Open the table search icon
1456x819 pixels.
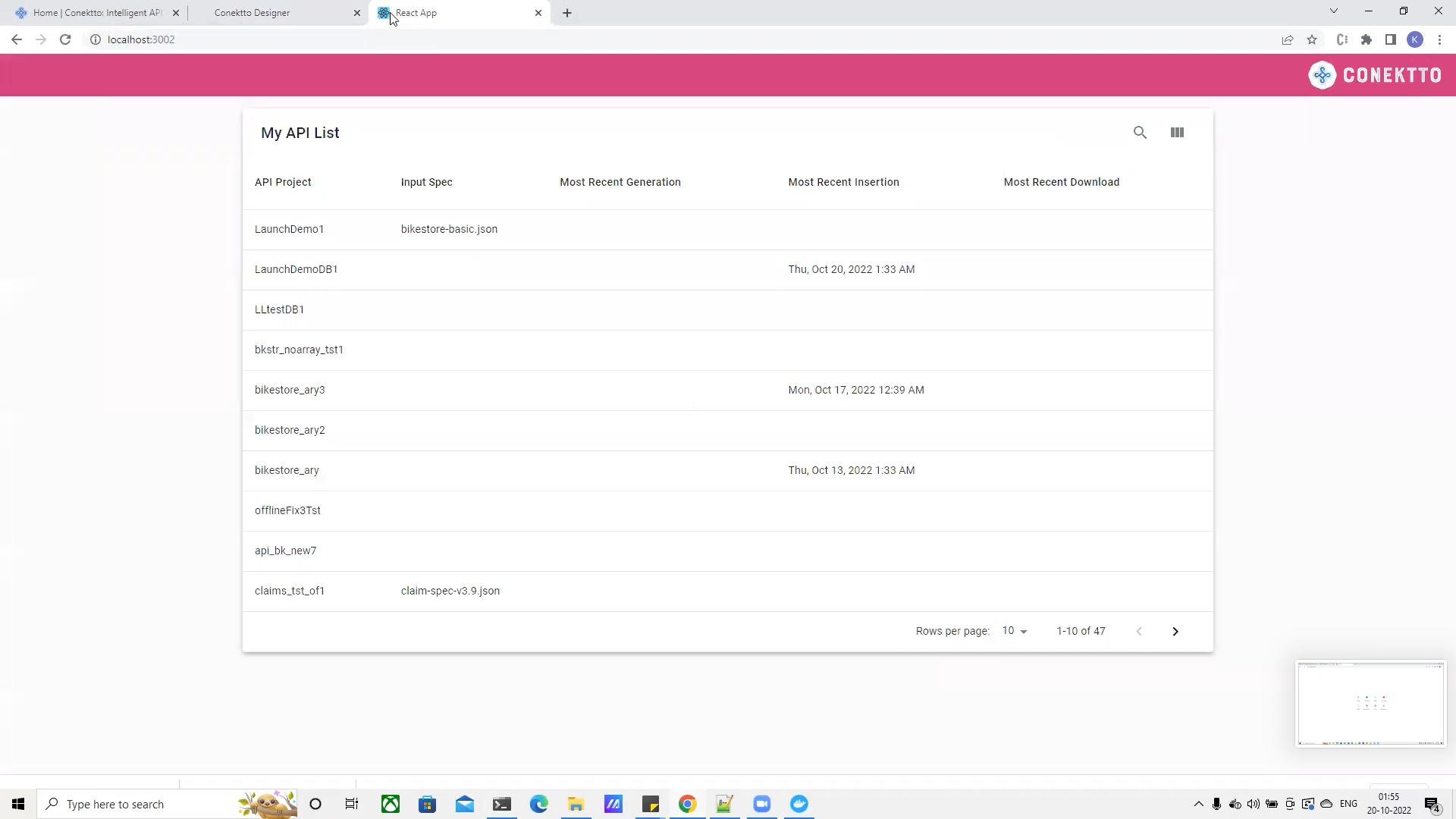pyautogui.click(x=1140, y=133)
